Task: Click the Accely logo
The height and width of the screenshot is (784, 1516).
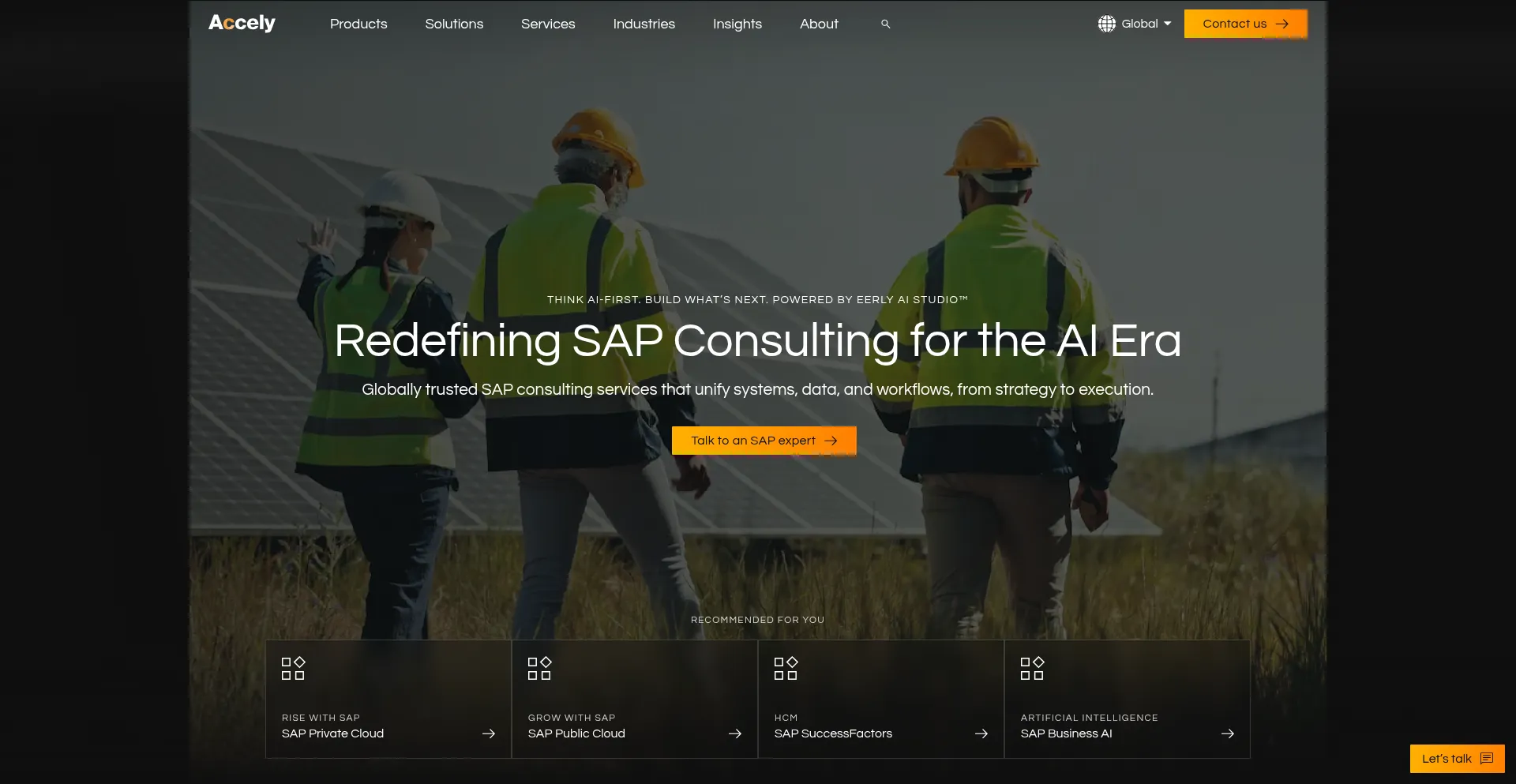Action: coord(242,23)
